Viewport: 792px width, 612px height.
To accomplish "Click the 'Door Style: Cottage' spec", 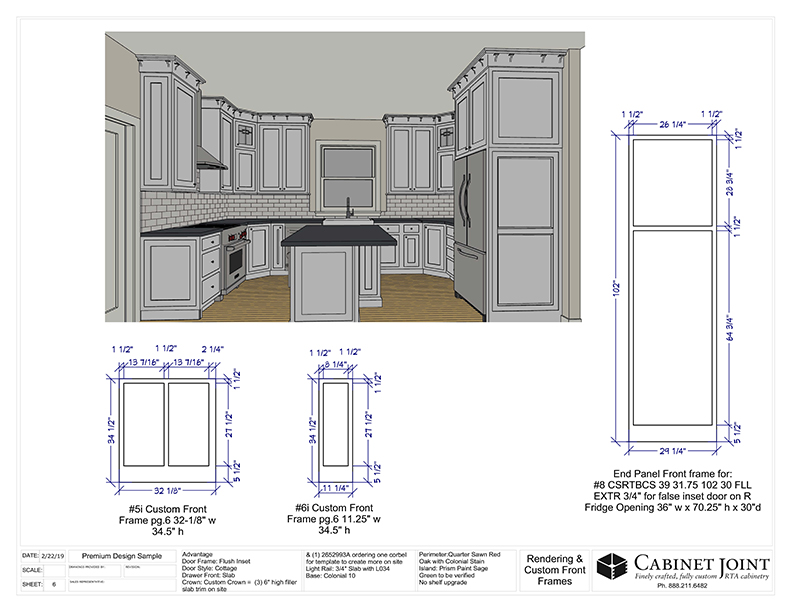I will (x=210, y=568).
